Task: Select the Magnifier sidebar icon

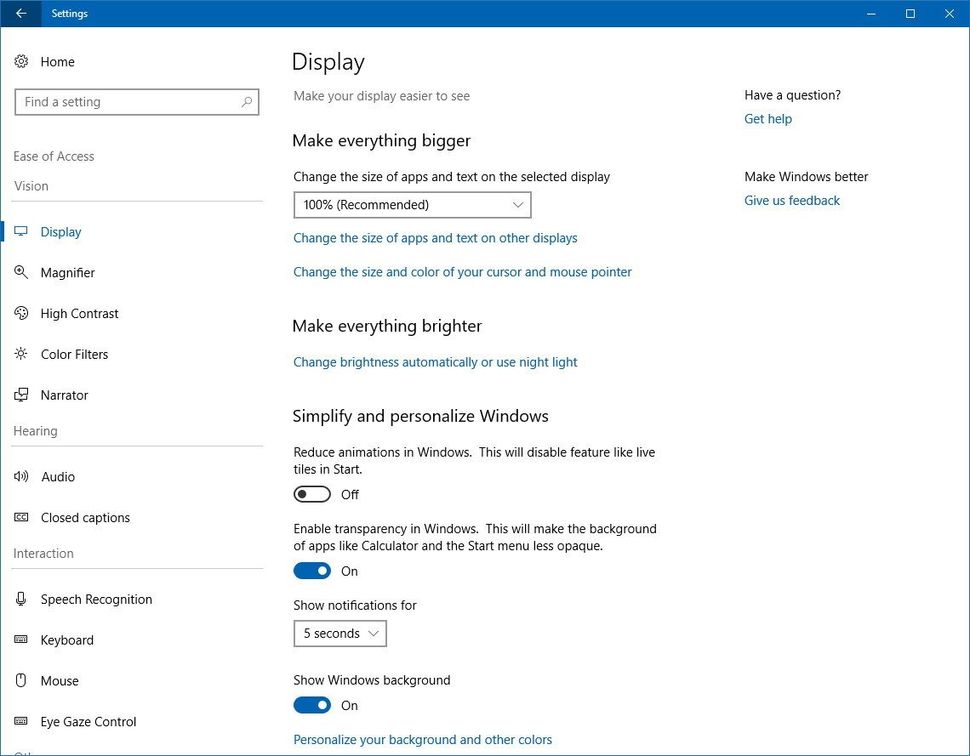Action: click(21, 272)
